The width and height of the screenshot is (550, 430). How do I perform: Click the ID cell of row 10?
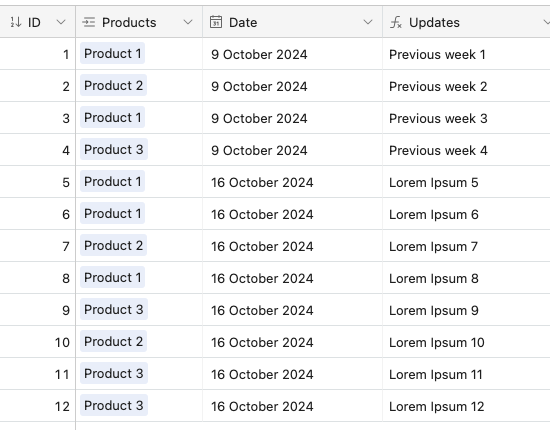[38, 342]
